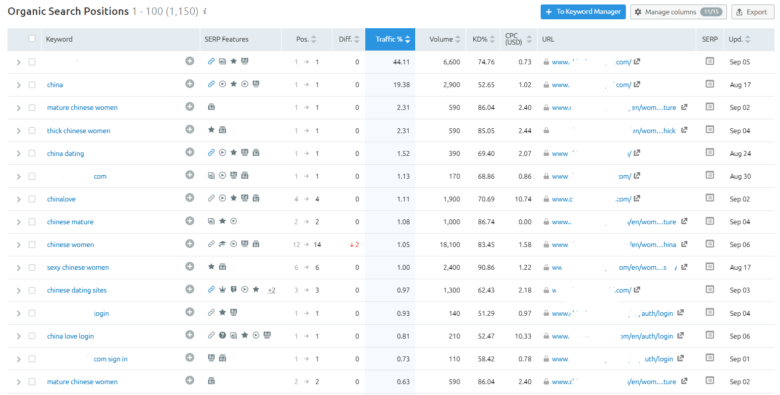View SERP snapshot for 'chinalove' row

710,198
